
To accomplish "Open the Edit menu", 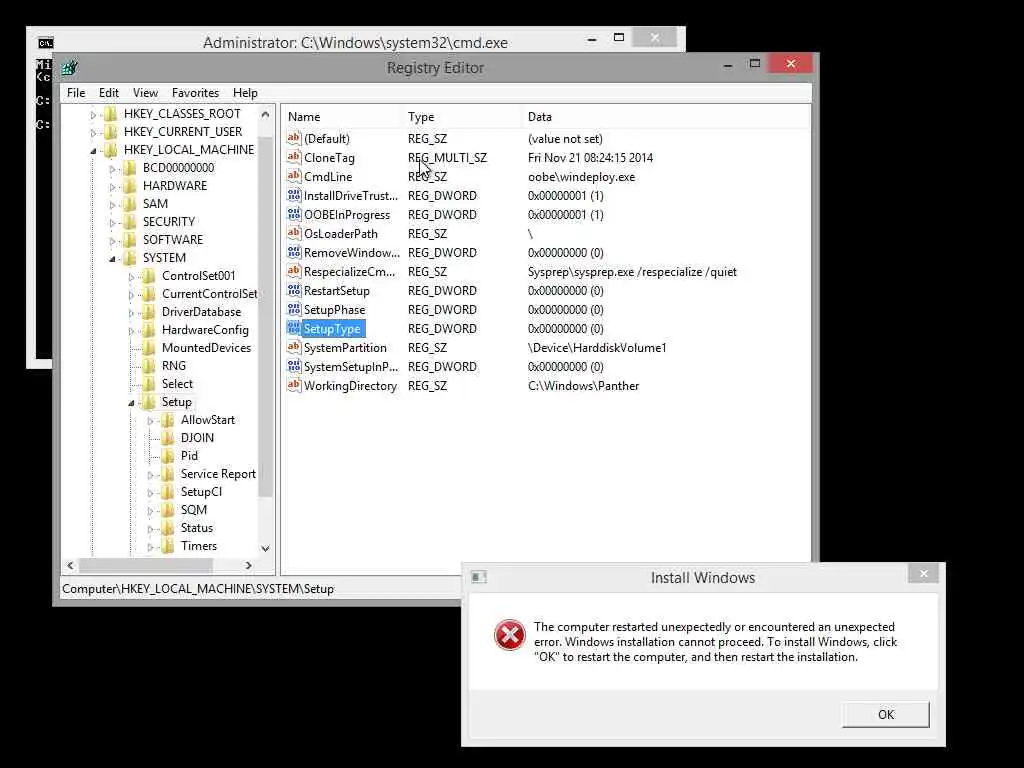I will [x=108, y=93].
